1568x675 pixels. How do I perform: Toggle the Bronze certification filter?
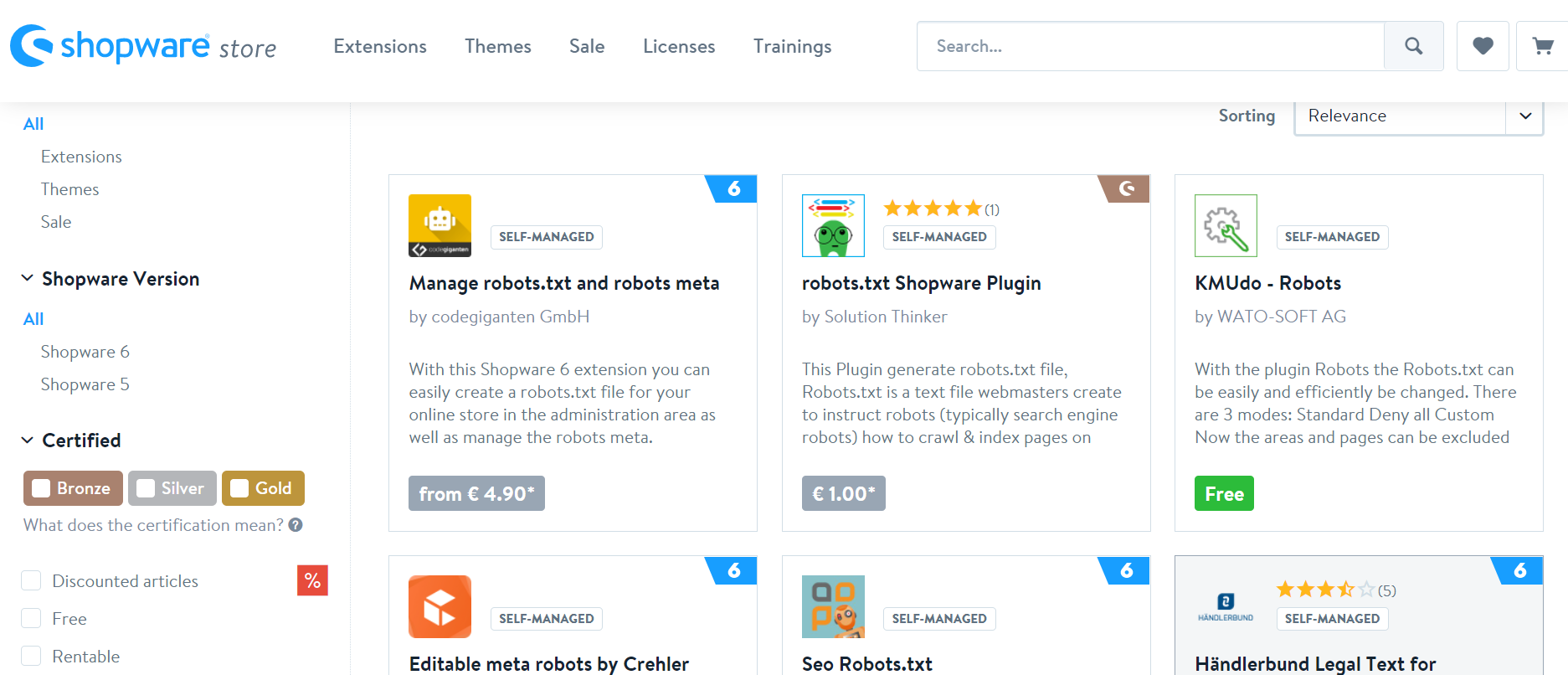tap(73, 488)
